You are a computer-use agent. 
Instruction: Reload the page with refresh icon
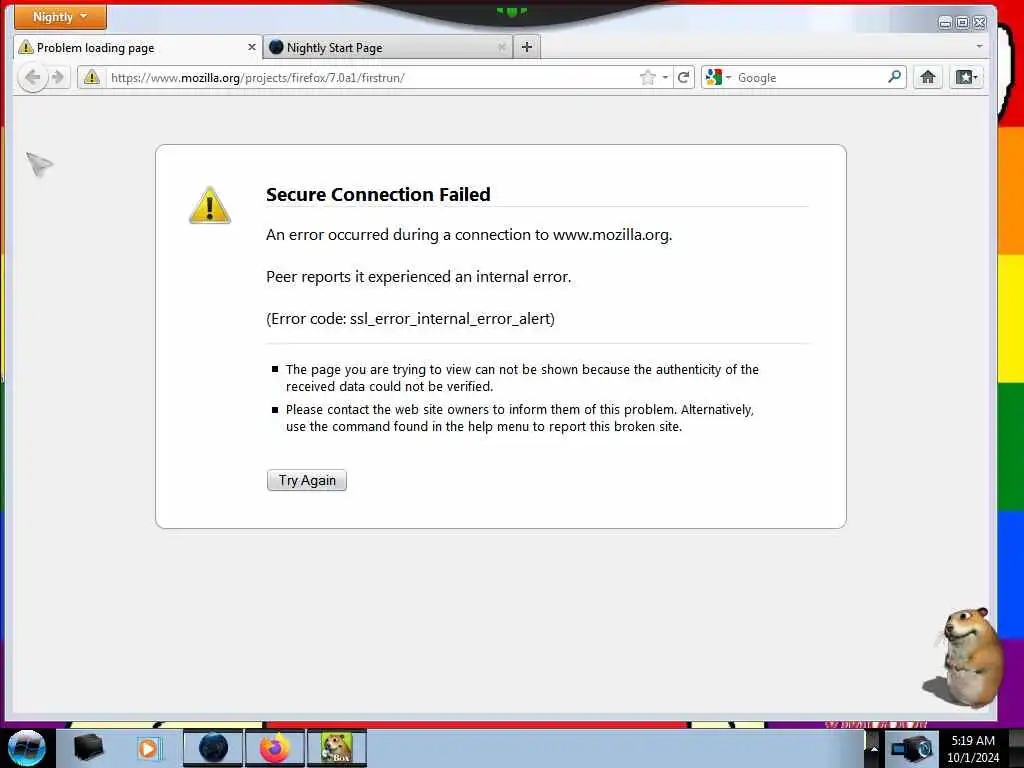pos(684,78)
